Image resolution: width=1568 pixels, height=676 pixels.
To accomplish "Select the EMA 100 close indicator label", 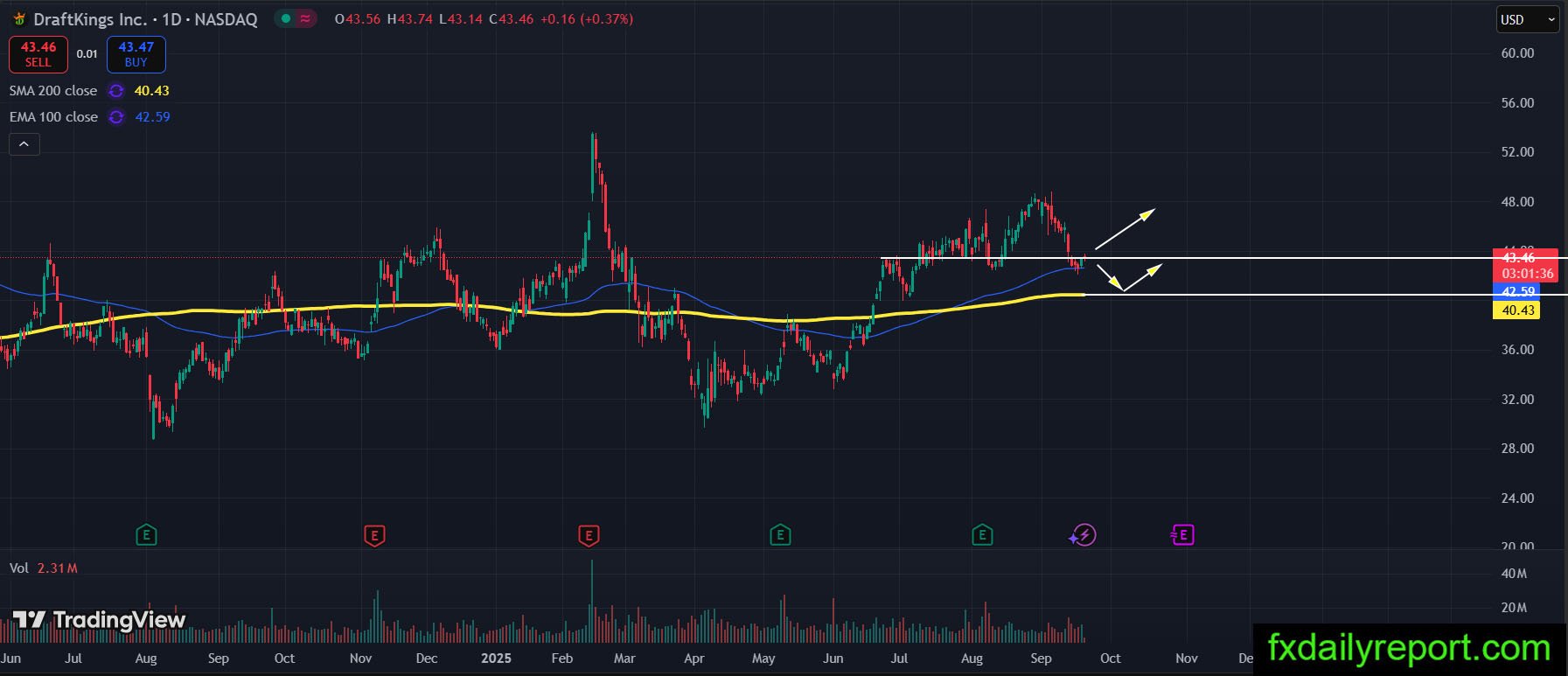I will [53, 117].
